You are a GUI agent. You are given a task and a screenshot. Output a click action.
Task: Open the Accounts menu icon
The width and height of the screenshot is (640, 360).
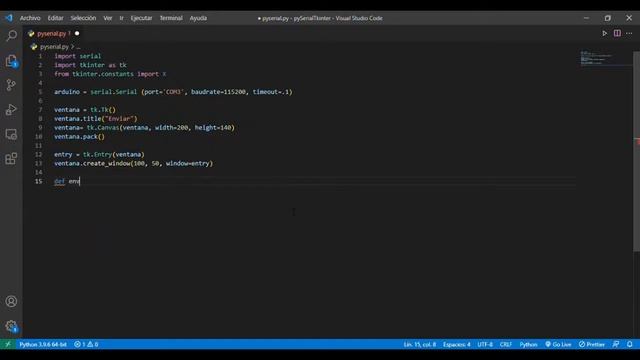11,301
